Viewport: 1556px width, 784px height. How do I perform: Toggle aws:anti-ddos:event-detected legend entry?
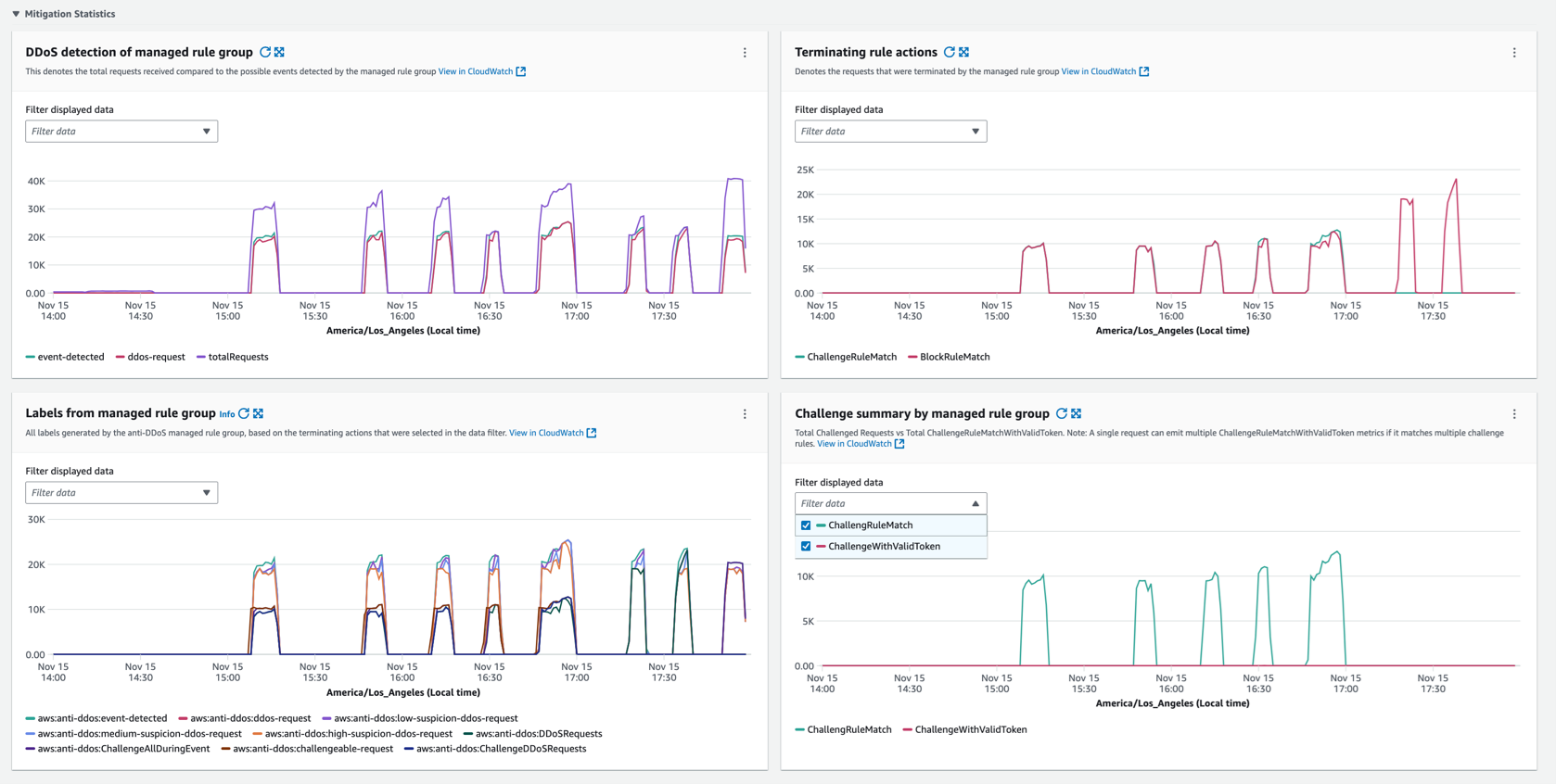point(96,718)
